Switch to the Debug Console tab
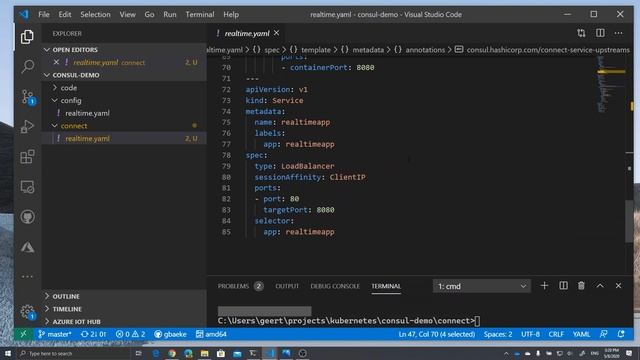Viewport: 640px width, 360px height. click(x=335, y=286)
